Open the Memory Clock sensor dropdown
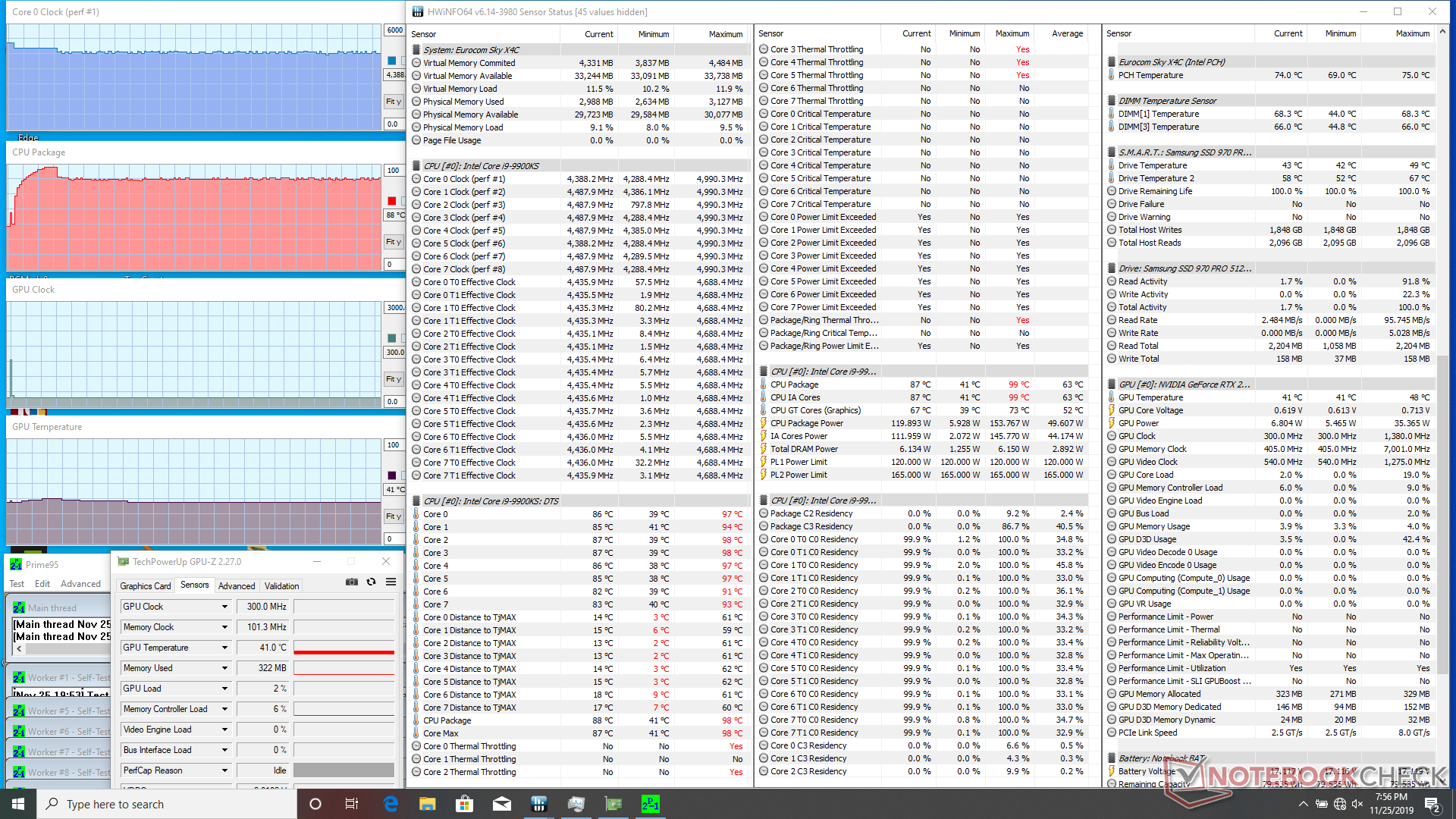The image size is (1456, 819). tap(224, 627)
